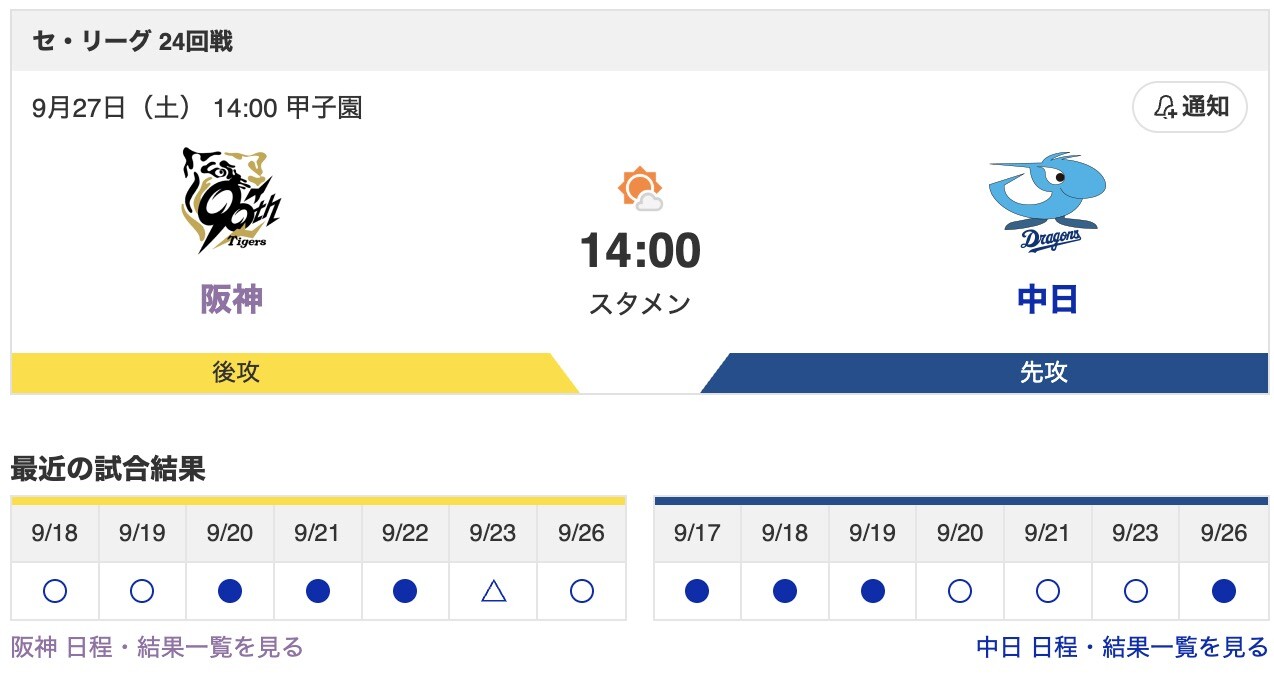The height and width of the screenshot is (680, 1274).
Task: Select Hanshin's 9/23 draw triangle mark
Action: (491, 592)
